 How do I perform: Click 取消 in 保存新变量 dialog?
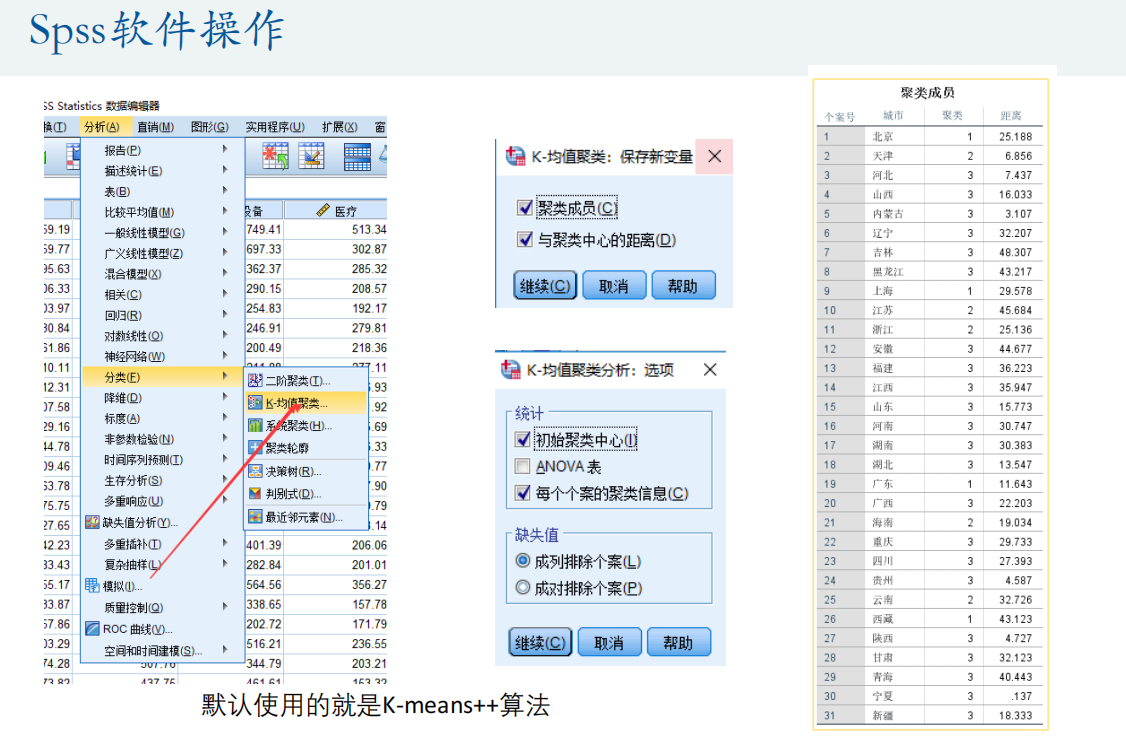(614, 286)
